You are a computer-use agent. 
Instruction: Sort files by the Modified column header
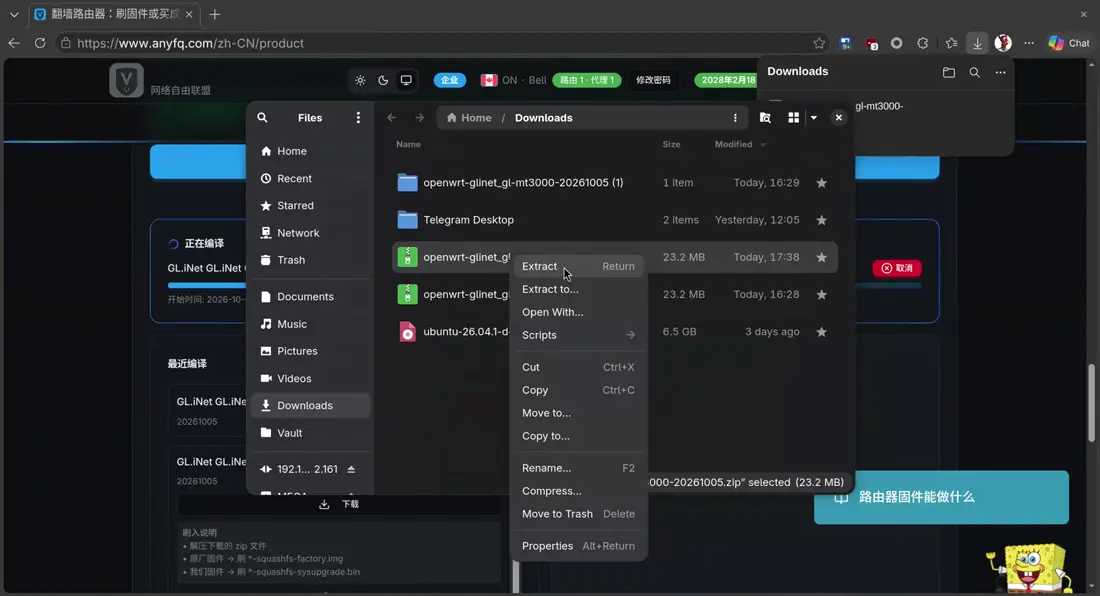pos(740,144)
